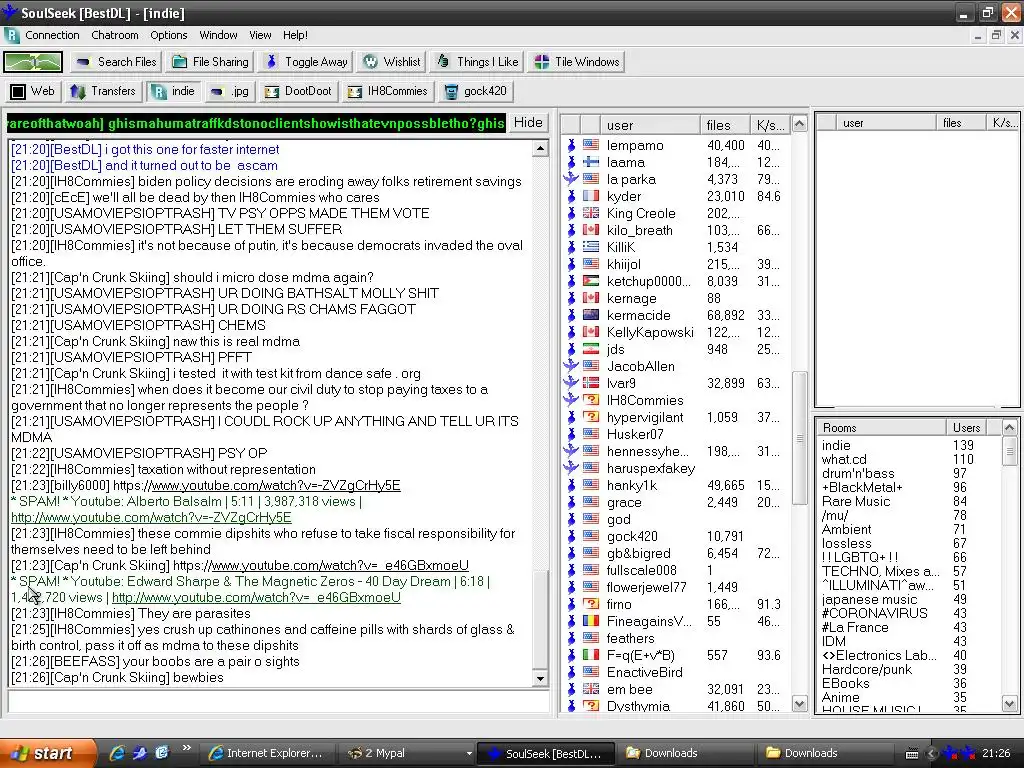The width and height of the screenshot is (1024, 768).
Task: Select the #CORONAVIRUS room
Action: 874,613
